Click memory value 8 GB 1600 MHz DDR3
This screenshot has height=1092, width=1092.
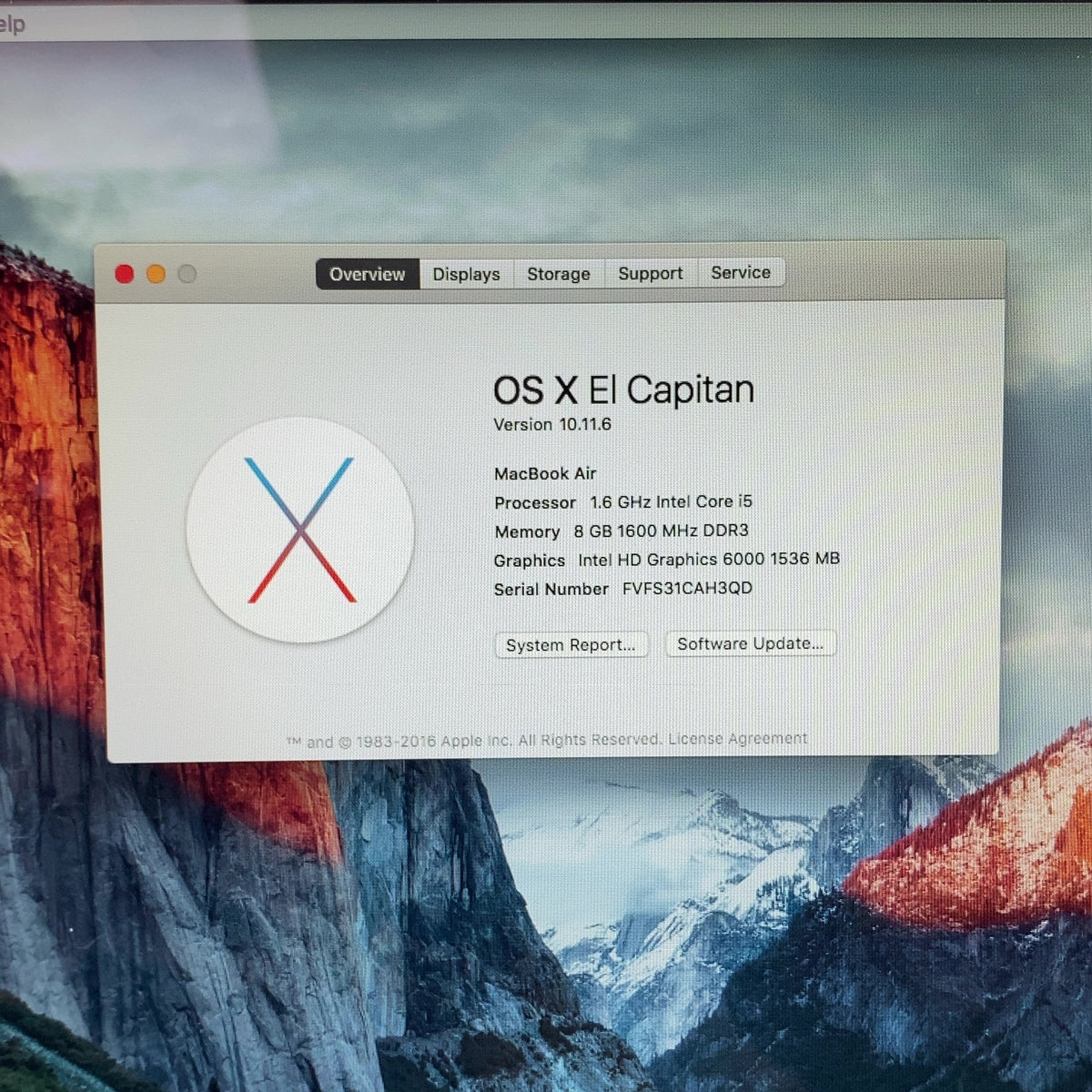tap(662, 531)
